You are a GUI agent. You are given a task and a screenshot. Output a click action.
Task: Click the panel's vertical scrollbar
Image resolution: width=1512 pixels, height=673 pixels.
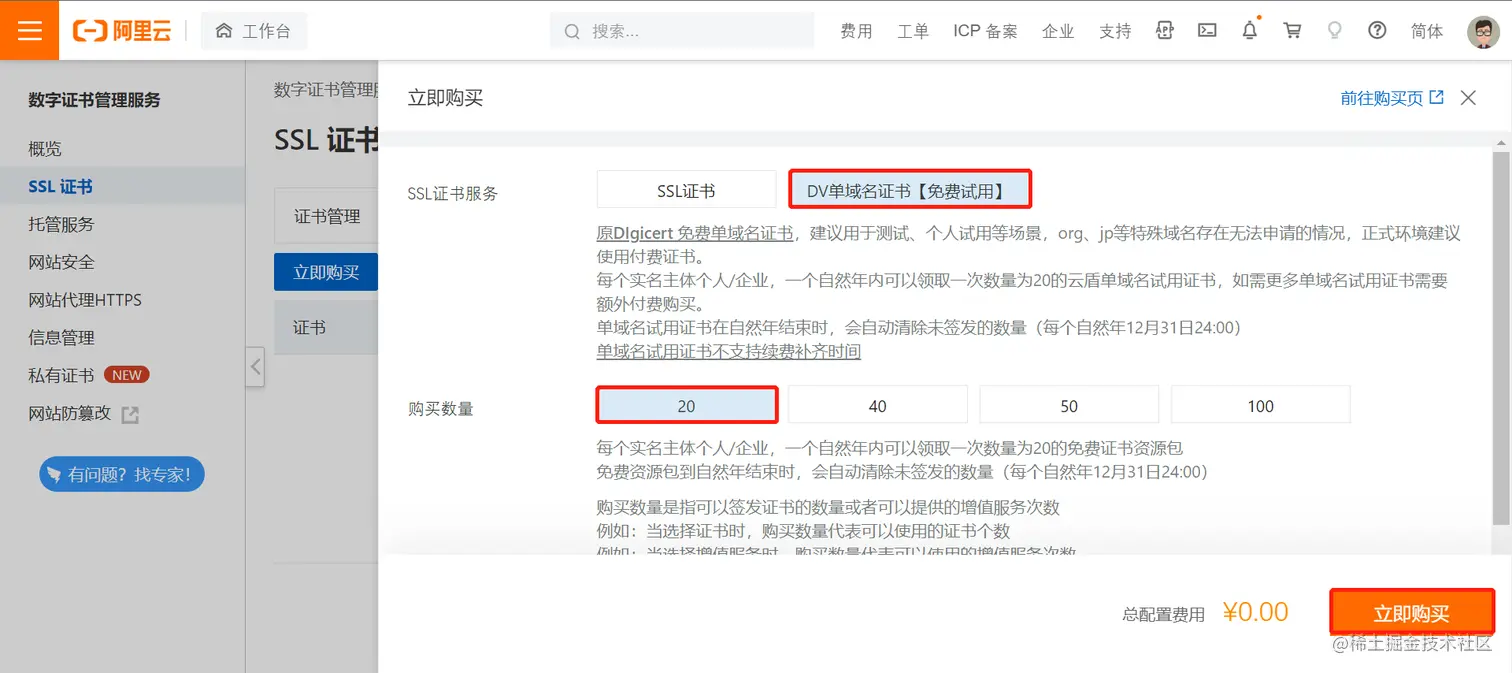[1502, 337]
